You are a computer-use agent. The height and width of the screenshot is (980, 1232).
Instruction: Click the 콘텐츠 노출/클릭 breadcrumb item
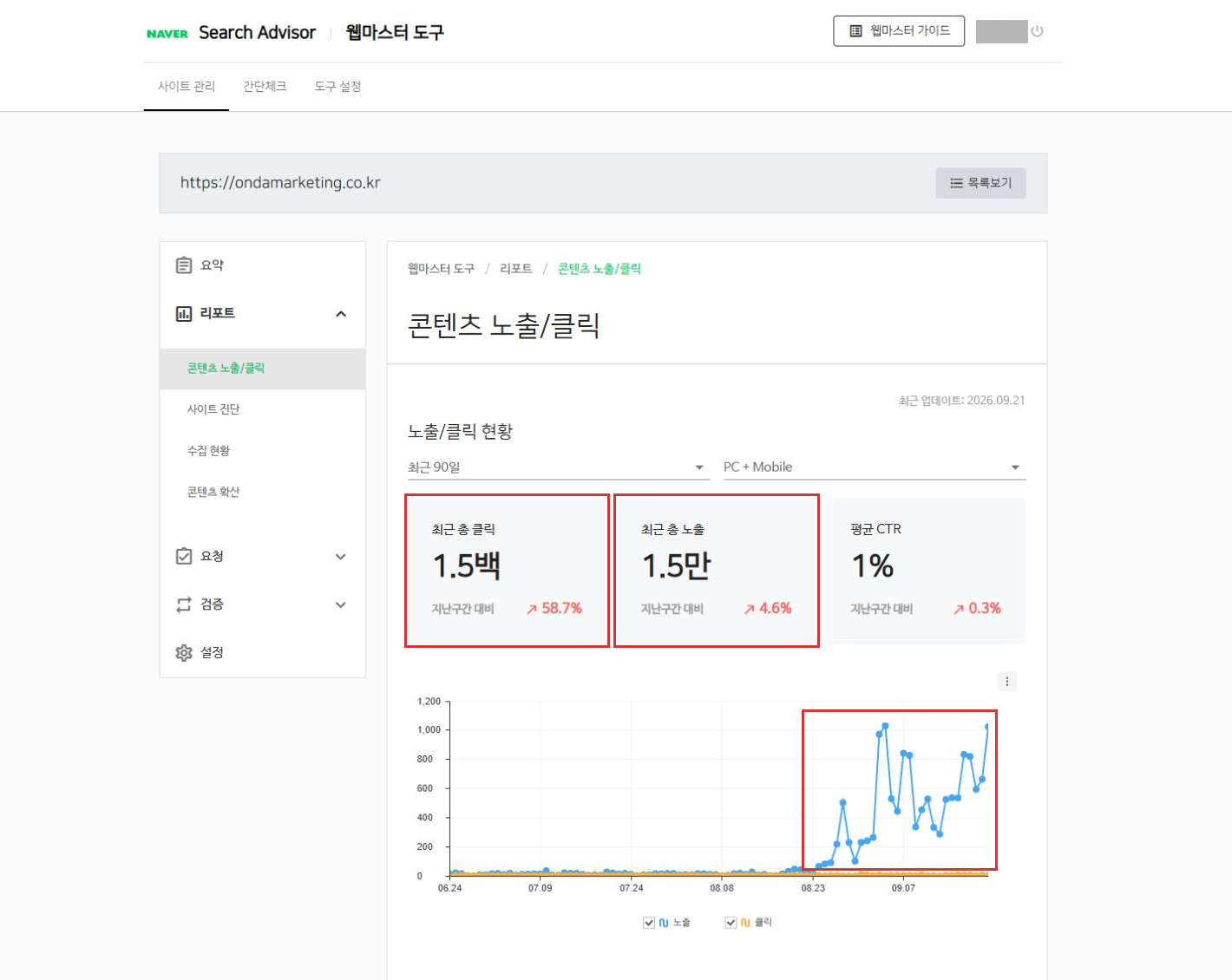click(600, 269)
